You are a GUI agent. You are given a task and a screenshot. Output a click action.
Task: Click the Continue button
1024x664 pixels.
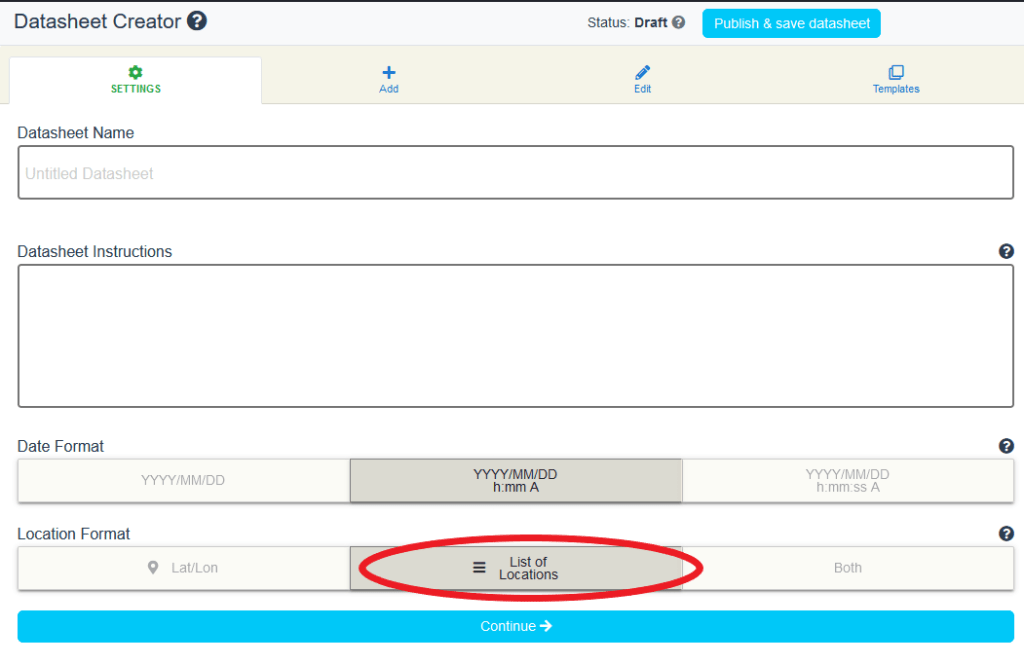point(515,626)
